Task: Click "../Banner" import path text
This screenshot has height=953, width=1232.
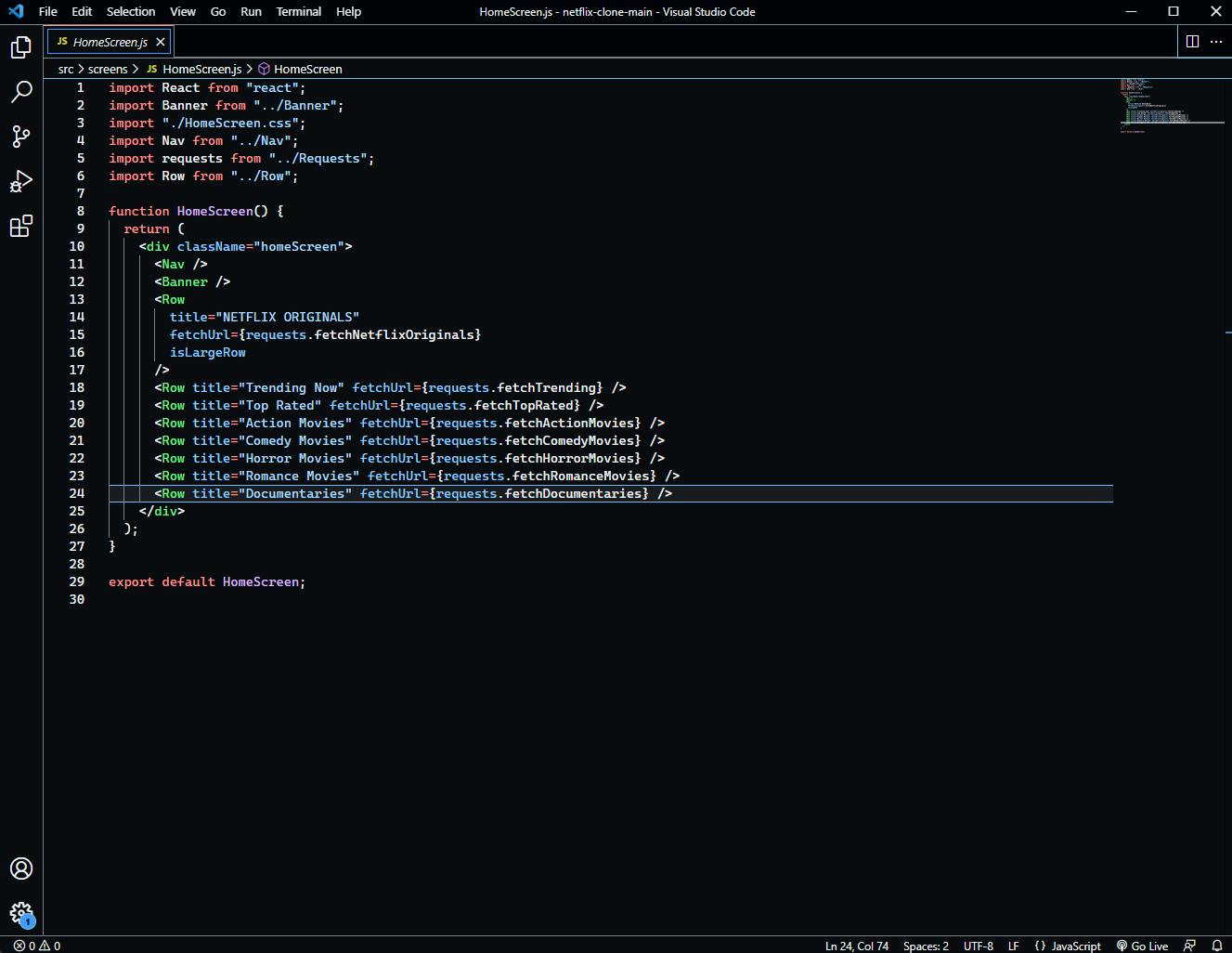Action: 295,105
